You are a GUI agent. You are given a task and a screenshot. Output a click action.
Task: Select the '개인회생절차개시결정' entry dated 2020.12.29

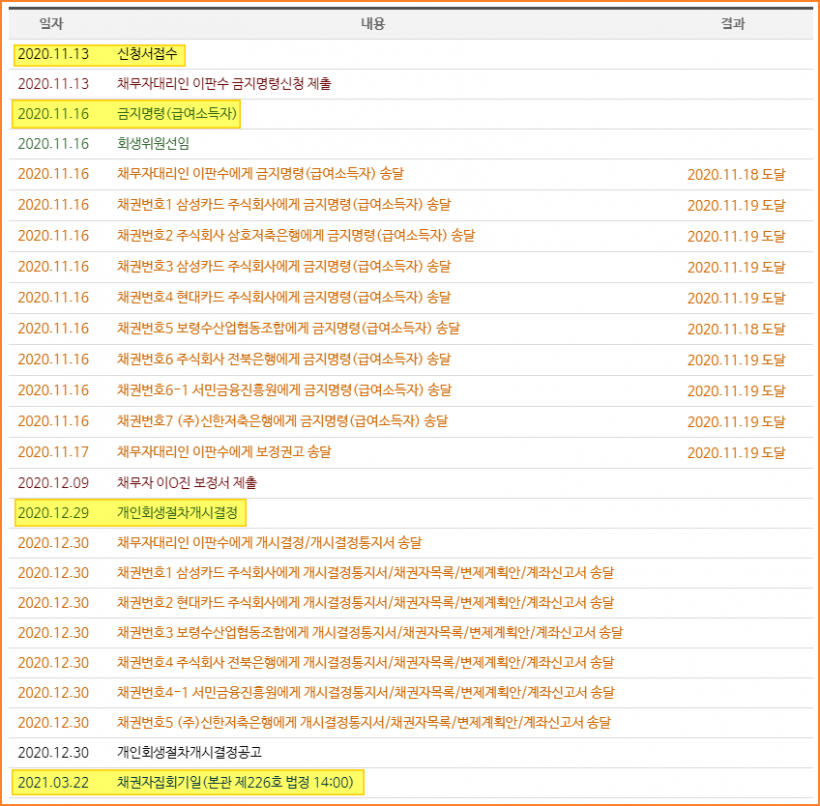(x=177, y=513)
